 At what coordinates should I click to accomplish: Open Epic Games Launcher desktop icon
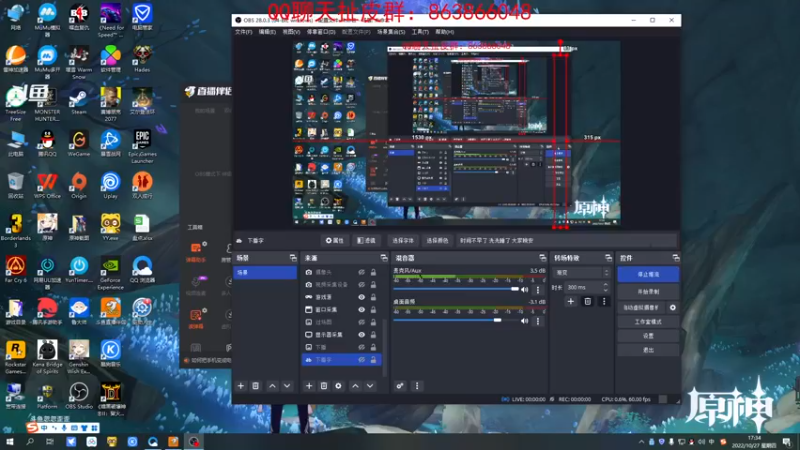(x=142, y=146)
